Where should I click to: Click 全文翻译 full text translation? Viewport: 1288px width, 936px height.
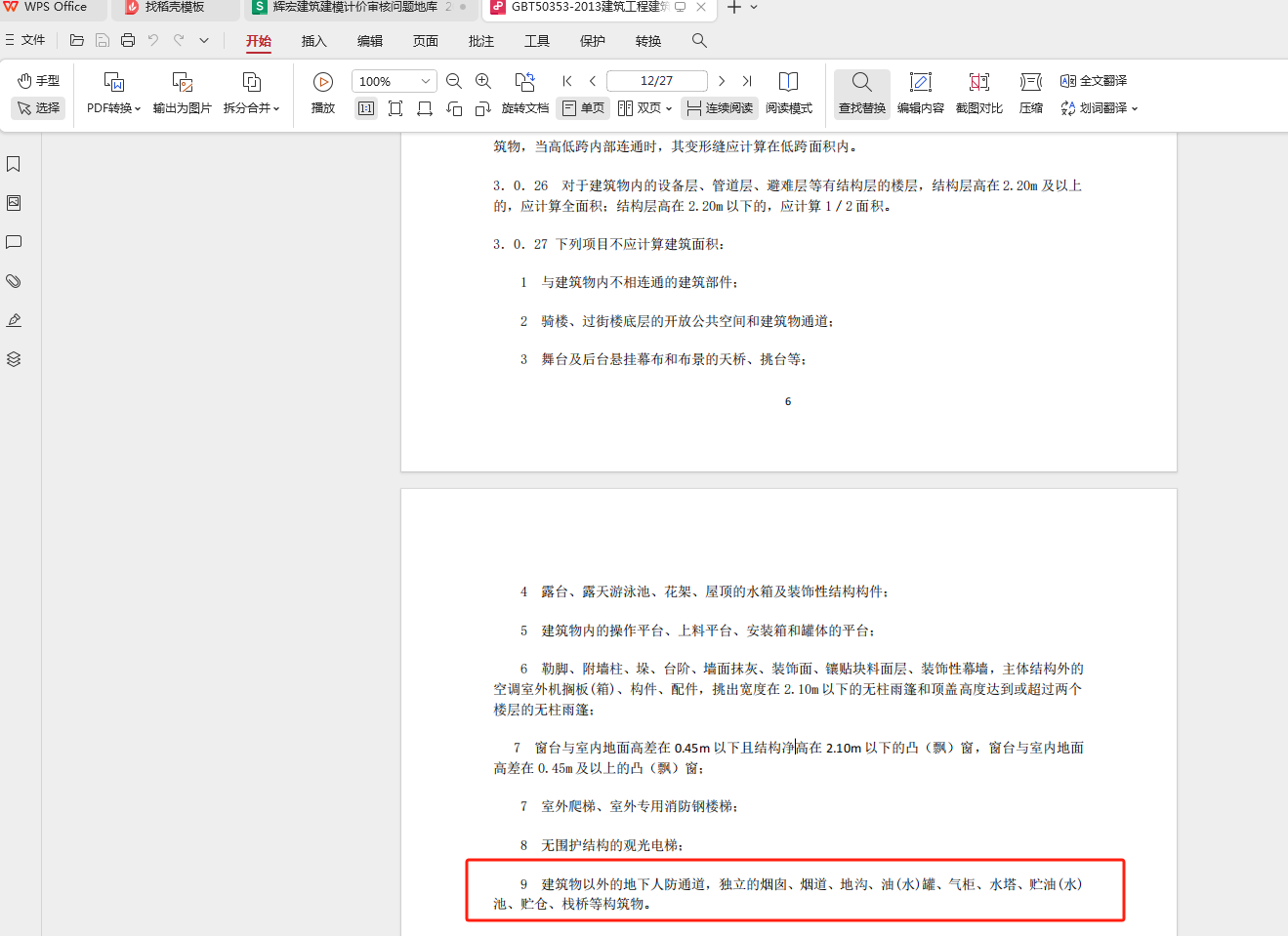pyautogui.click(x=1094, y=81)
